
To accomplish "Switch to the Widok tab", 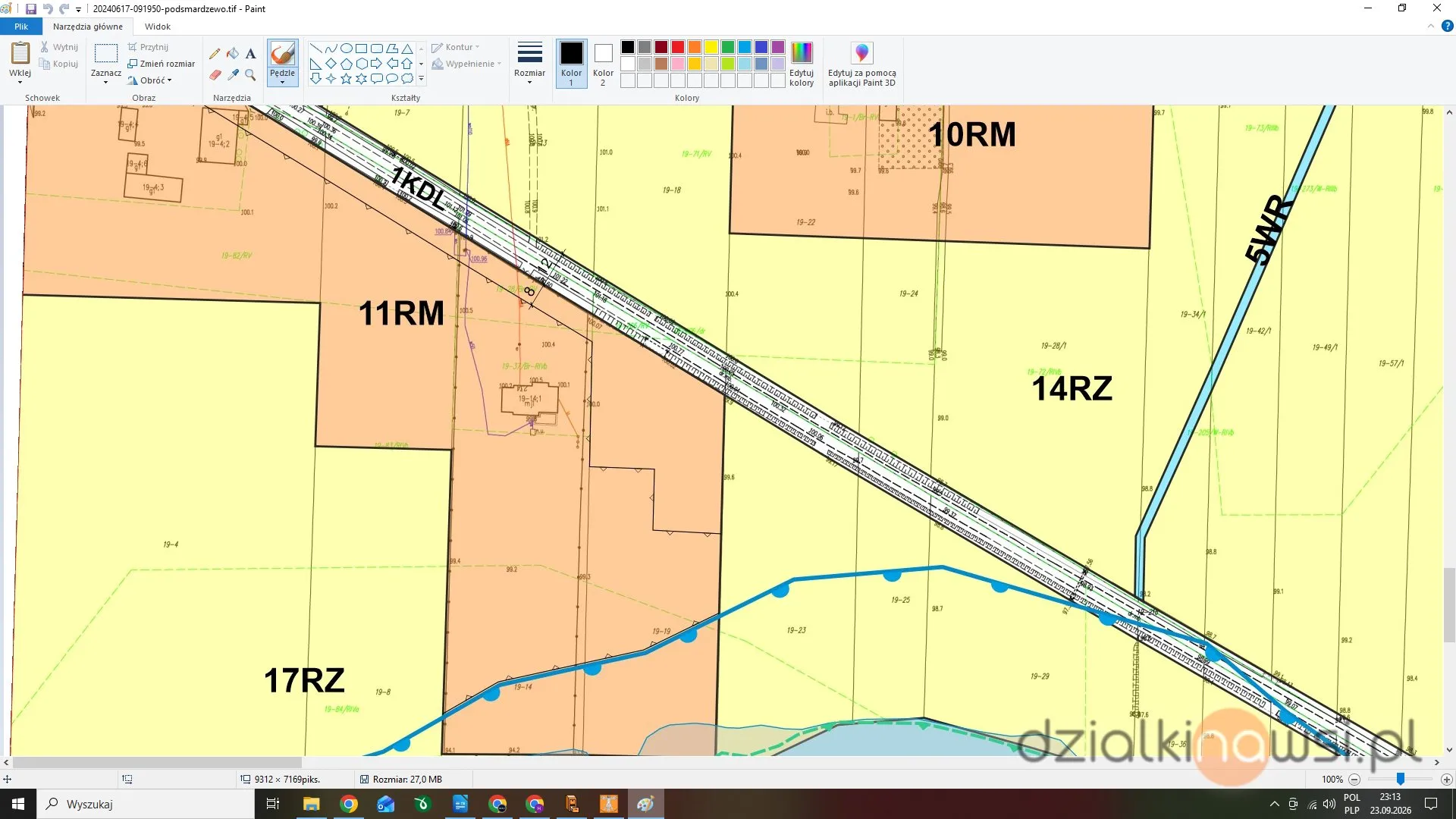I will tap(158, 27).
